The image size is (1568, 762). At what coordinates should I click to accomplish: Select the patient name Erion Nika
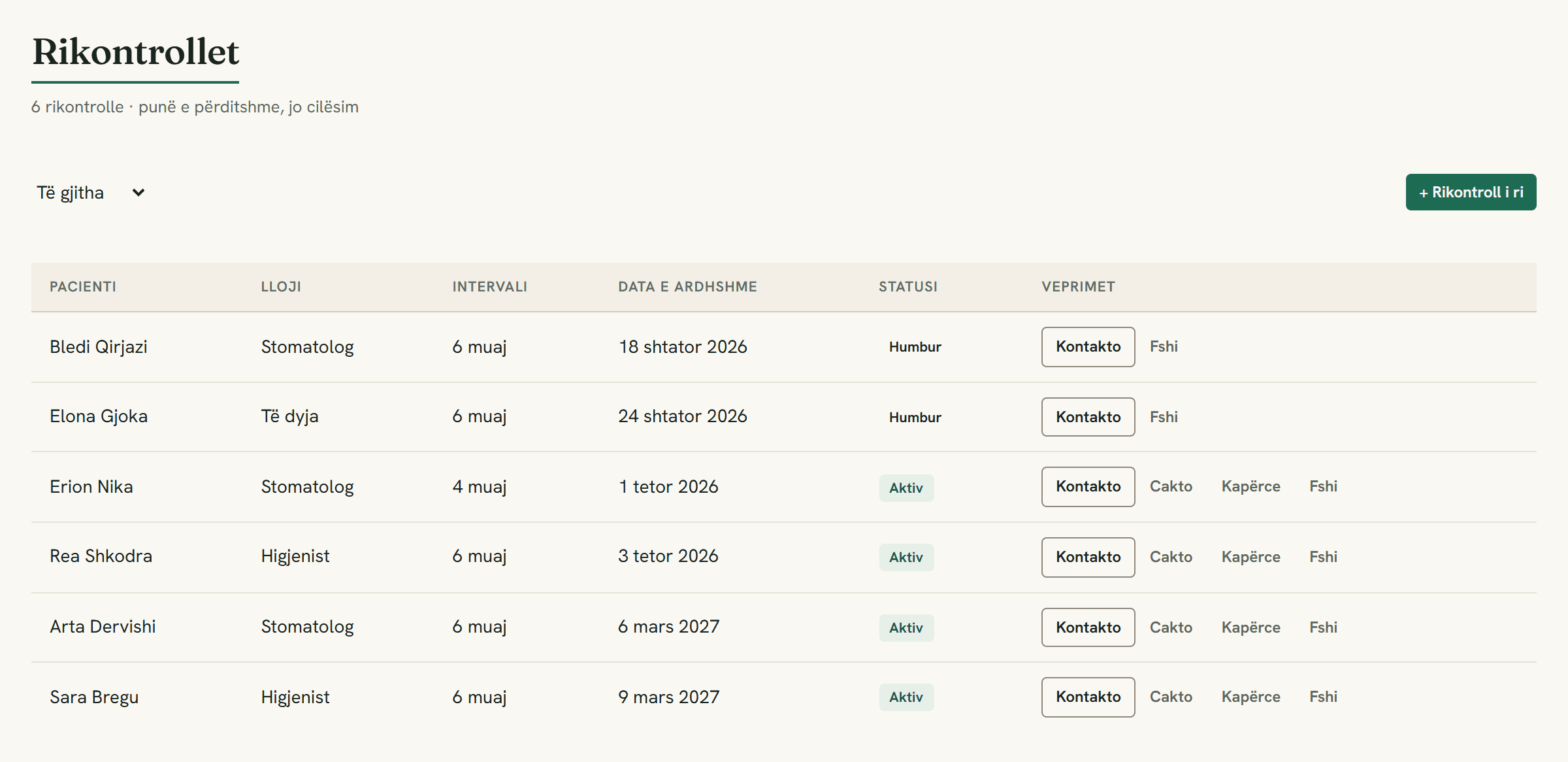point(91,487)
